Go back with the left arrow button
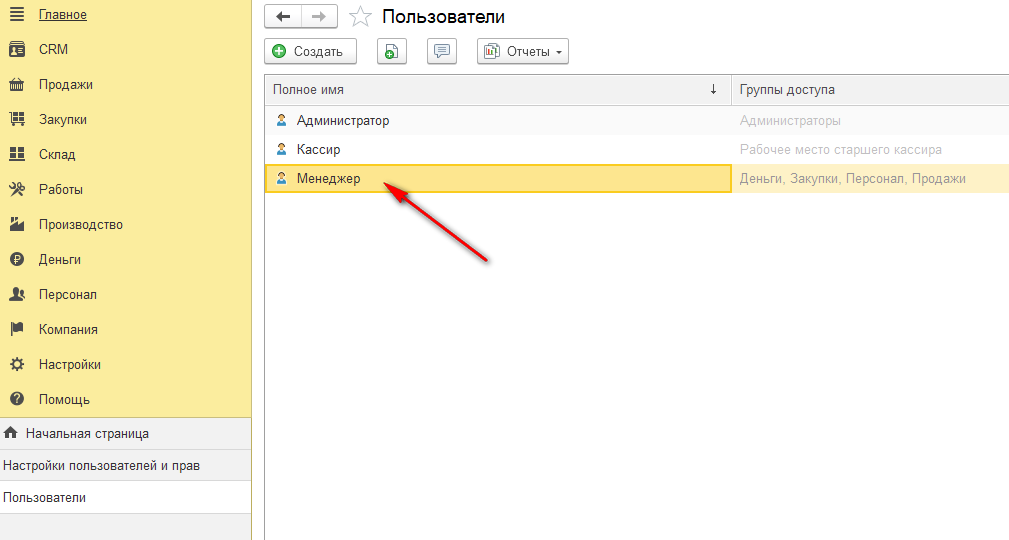This screenshot has height=540, width=1009. point(282,17)
